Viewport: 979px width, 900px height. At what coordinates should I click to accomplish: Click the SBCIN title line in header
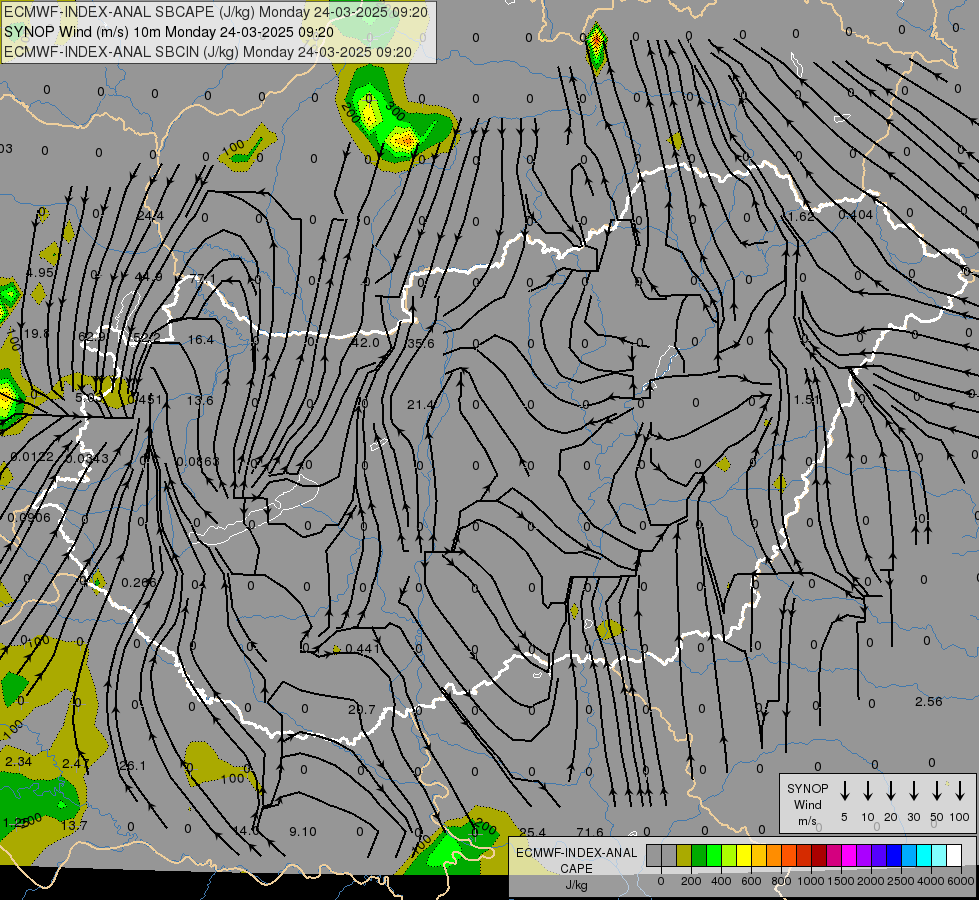pos(208,52)
